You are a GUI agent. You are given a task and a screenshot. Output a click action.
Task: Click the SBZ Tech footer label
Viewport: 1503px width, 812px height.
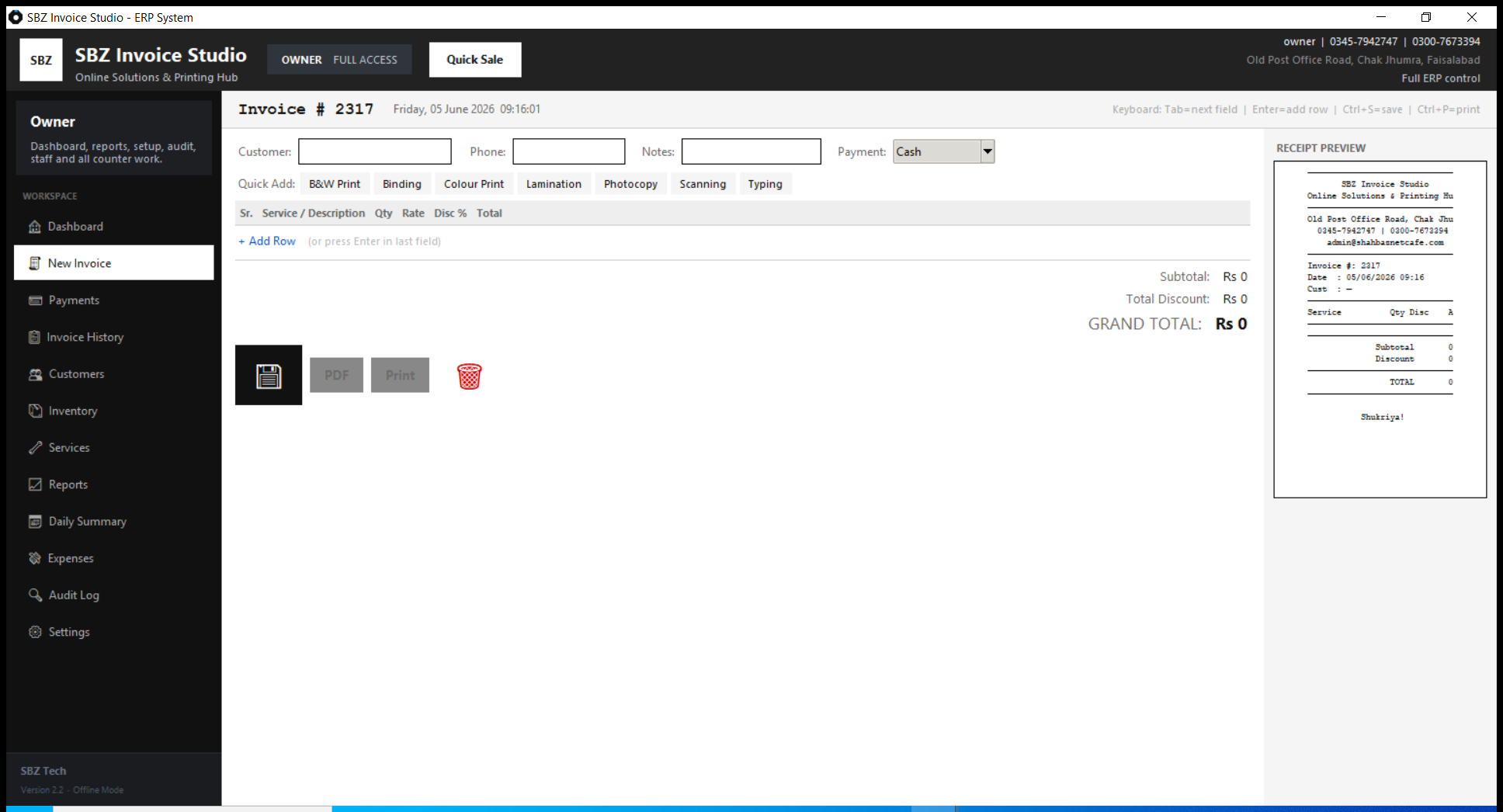coord(43,771)
